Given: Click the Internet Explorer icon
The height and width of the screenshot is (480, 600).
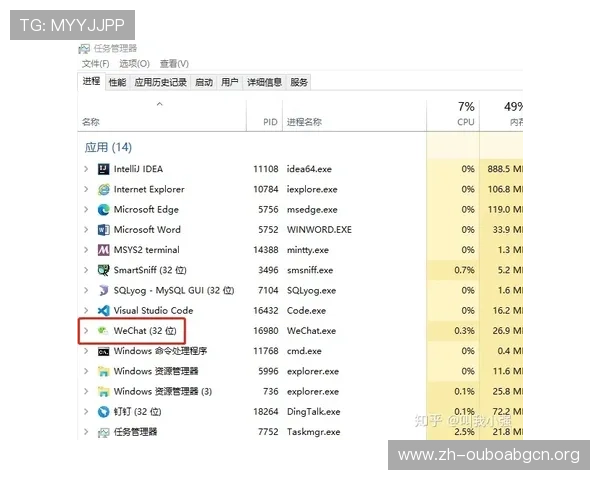Looking at the screenshot, I should click(x=104, y=189).
